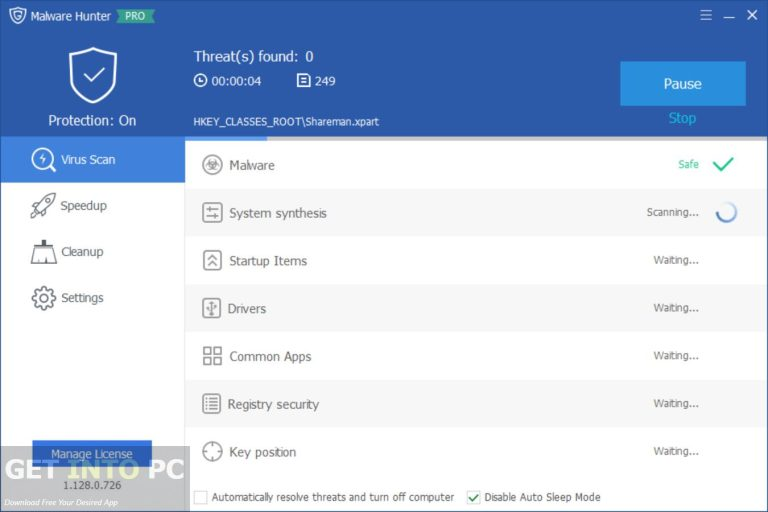Switch to the Speedup section
Image resolution: width=768 pixels, height=512 pixels.
pos(93,206)
